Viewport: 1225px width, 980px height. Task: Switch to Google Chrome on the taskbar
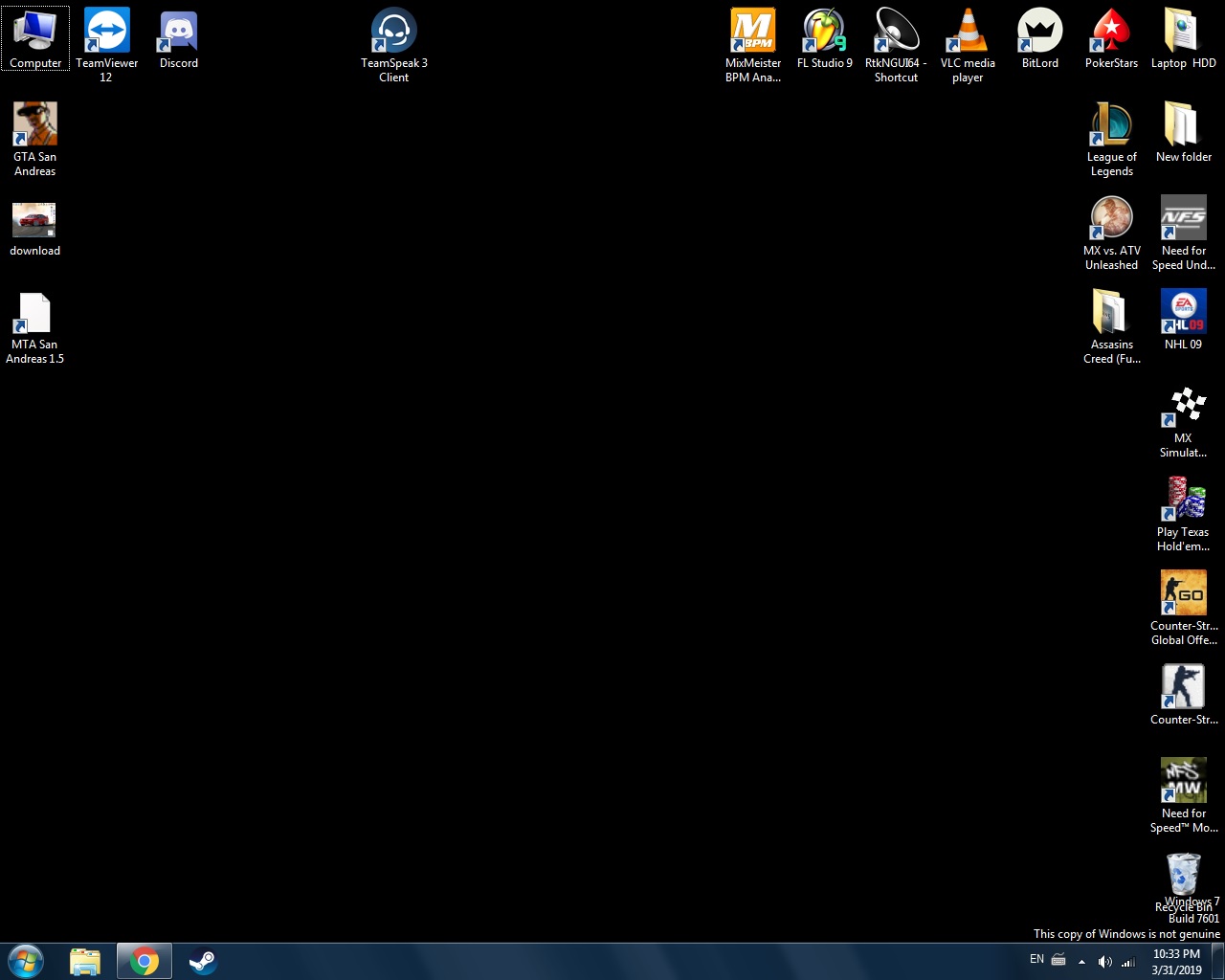[145, 962]
